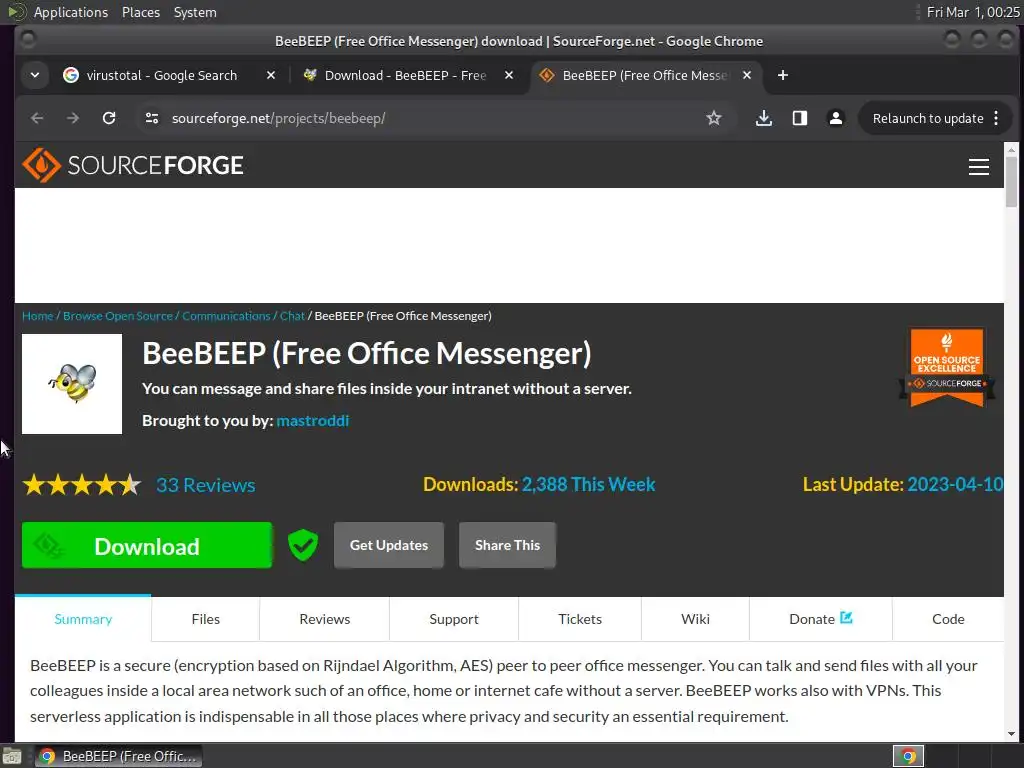Open the Tickets tab
This screenshot has height=768, width=1024.
pos(580,618)
